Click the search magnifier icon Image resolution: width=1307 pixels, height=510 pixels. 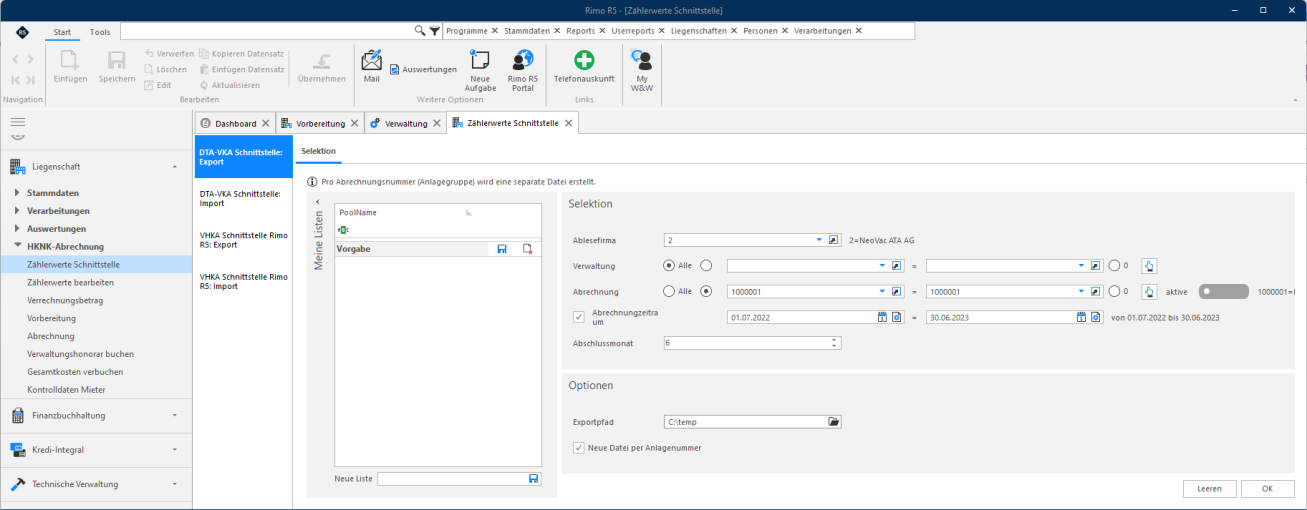coord(420,31)
